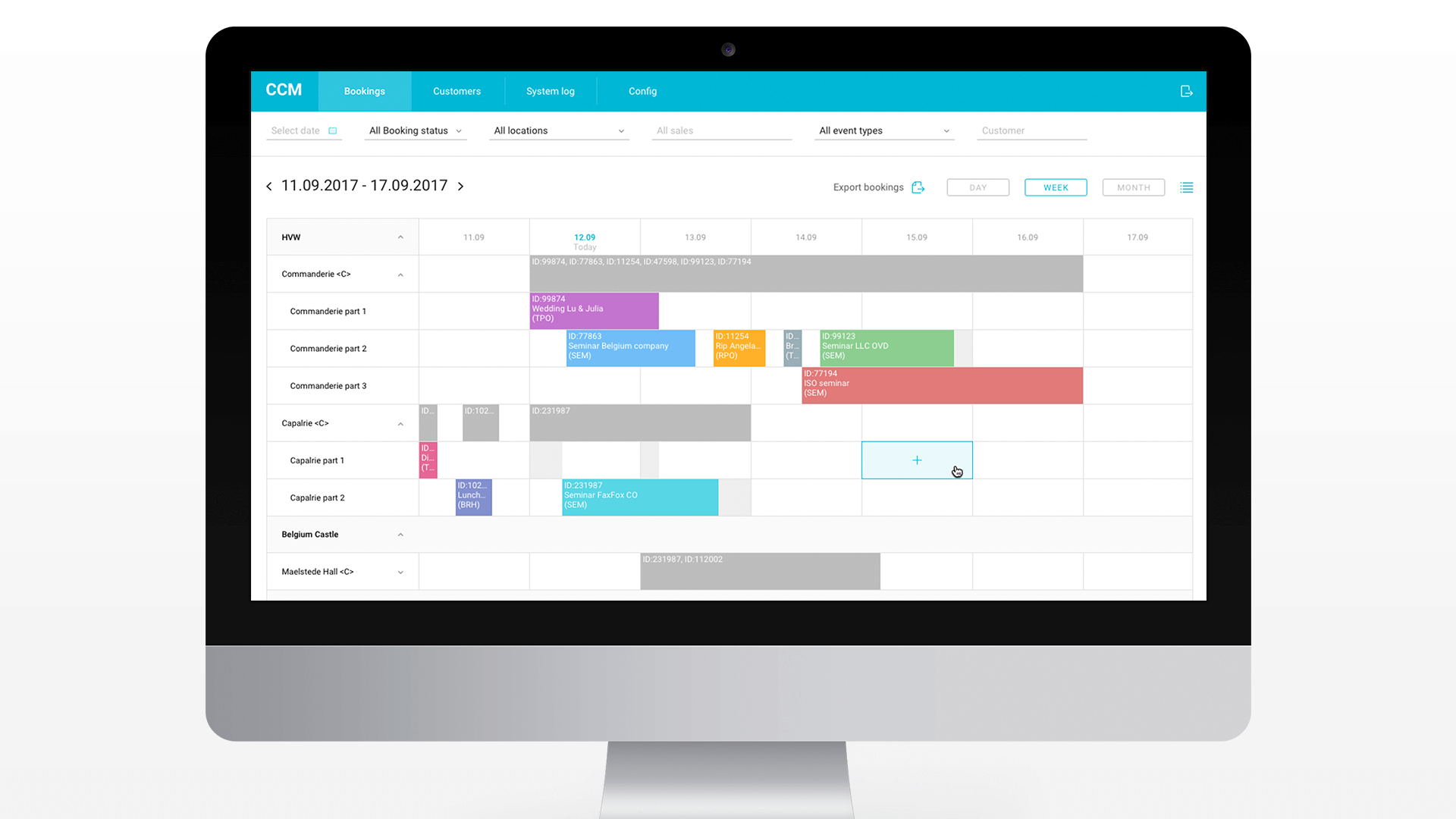The image size is (1456, 819).
Task: Switch to Week view
Action: click(x=1055, y=187)
